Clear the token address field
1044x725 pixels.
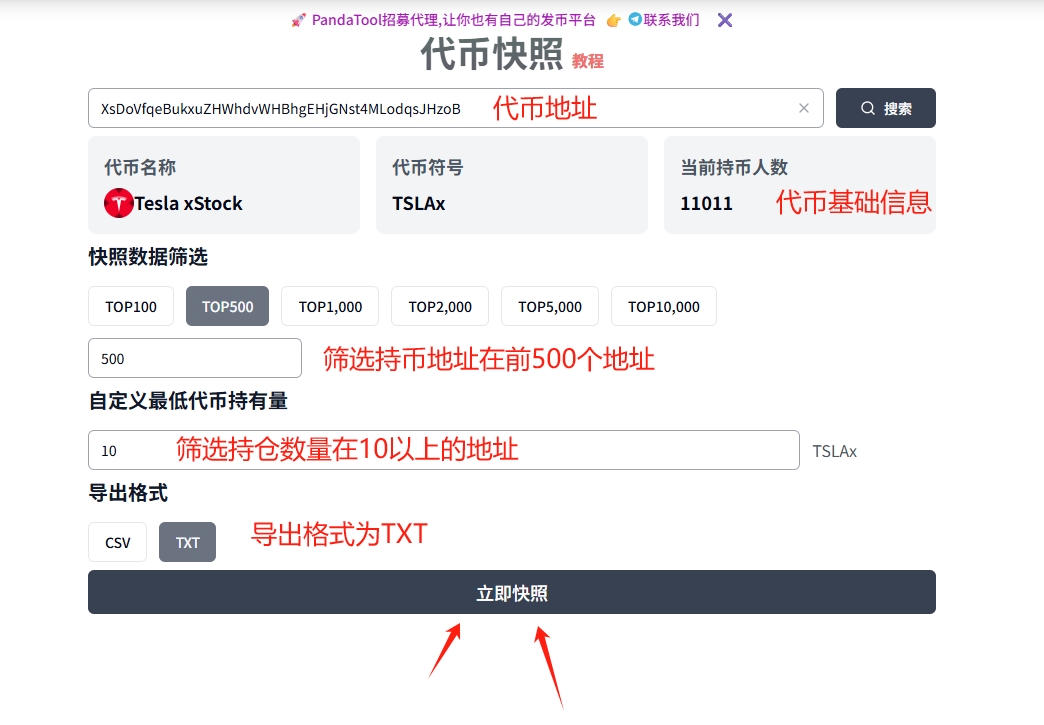pos(804,108)
